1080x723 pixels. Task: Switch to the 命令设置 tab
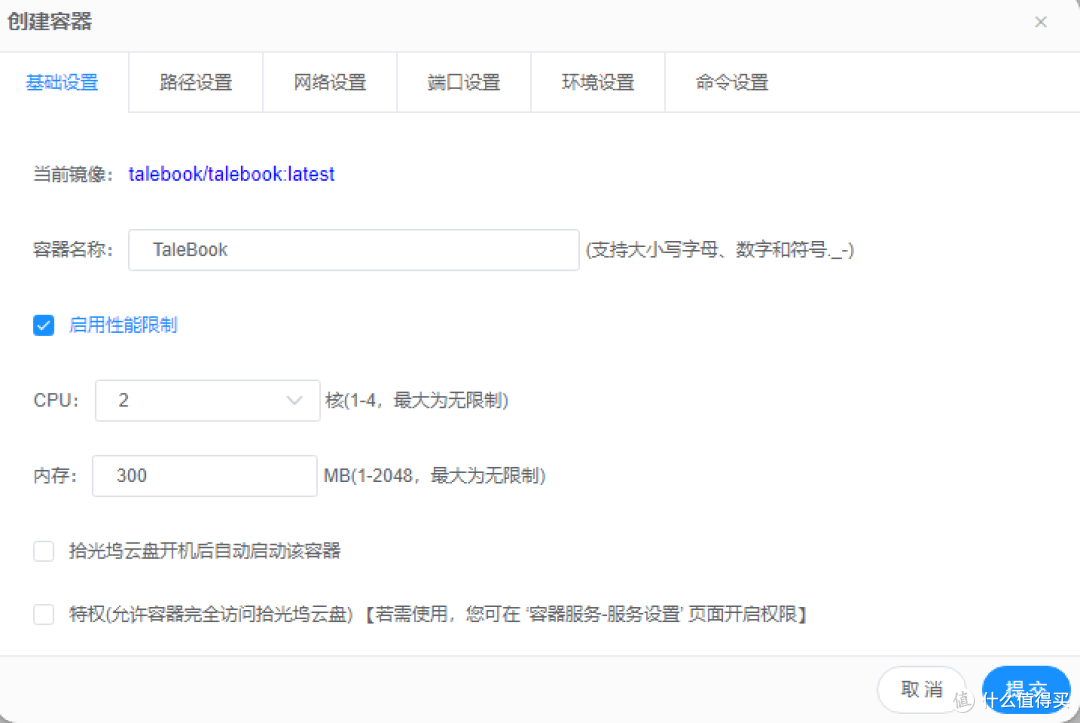click(731, 83)
